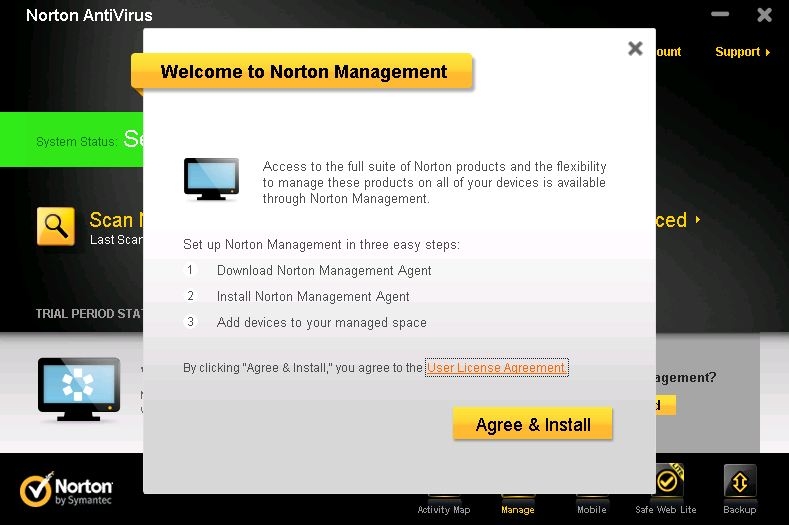
Task: Open the Mobile tab
Action: 592,509
